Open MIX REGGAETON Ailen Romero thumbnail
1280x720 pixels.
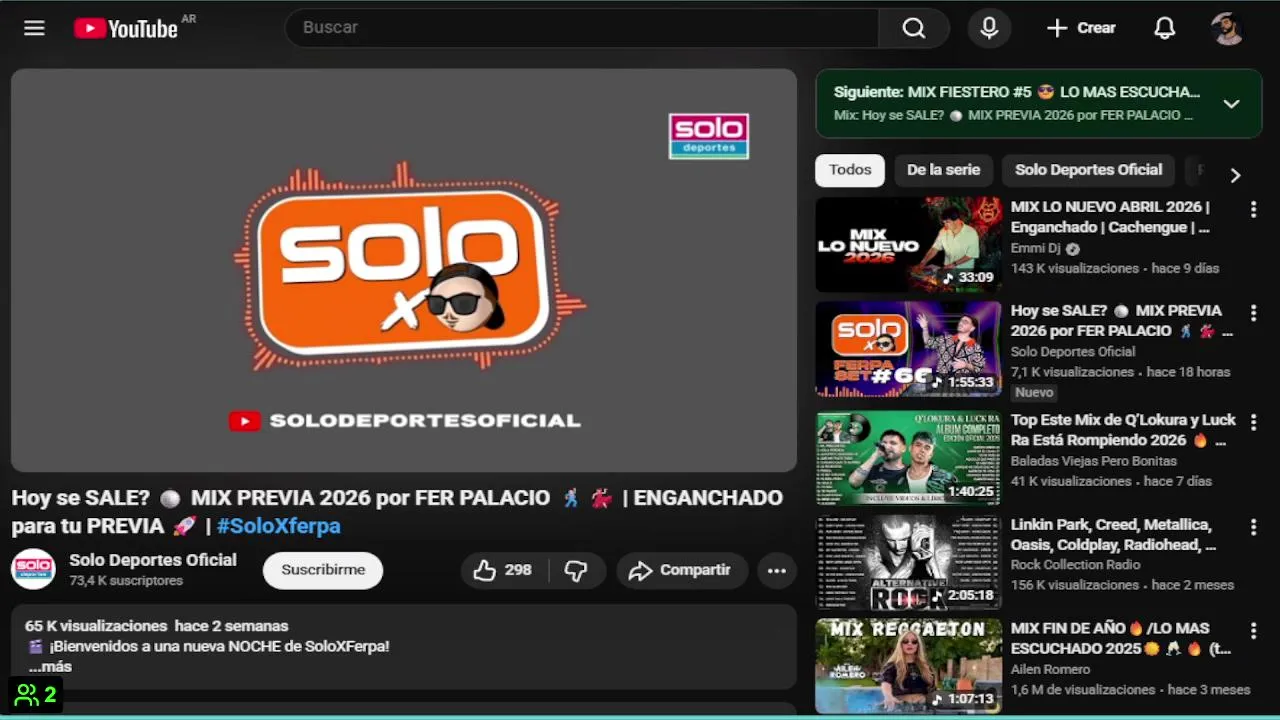point(908,666)
